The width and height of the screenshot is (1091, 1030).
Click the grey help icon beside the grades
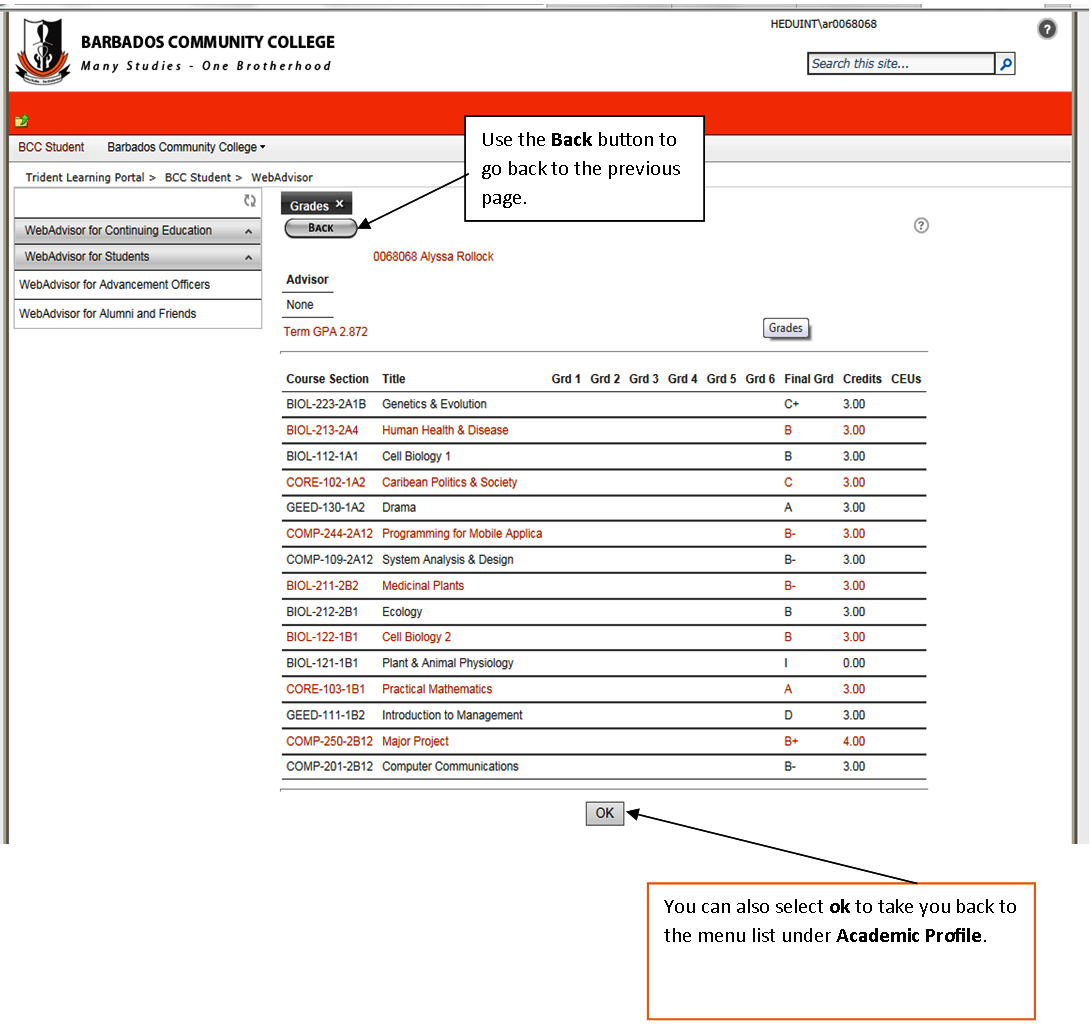(921, 226)
